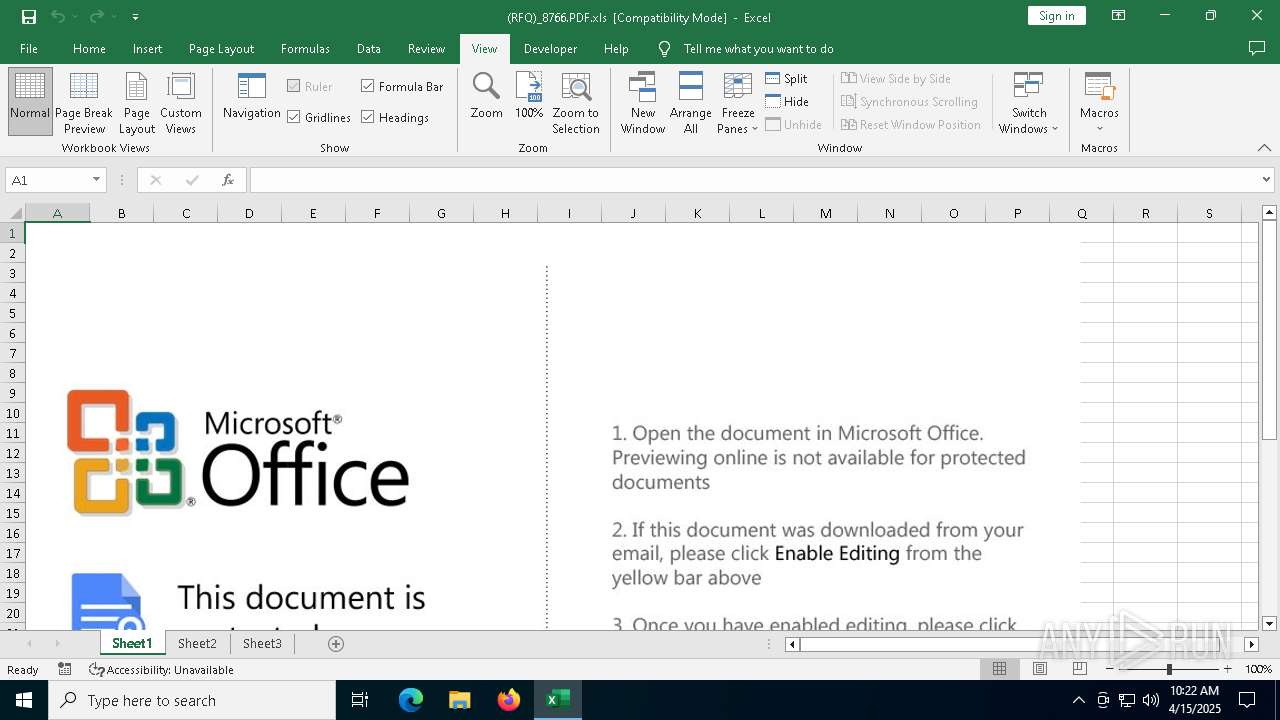Open Page Break Preview

(x=84, y=101)
